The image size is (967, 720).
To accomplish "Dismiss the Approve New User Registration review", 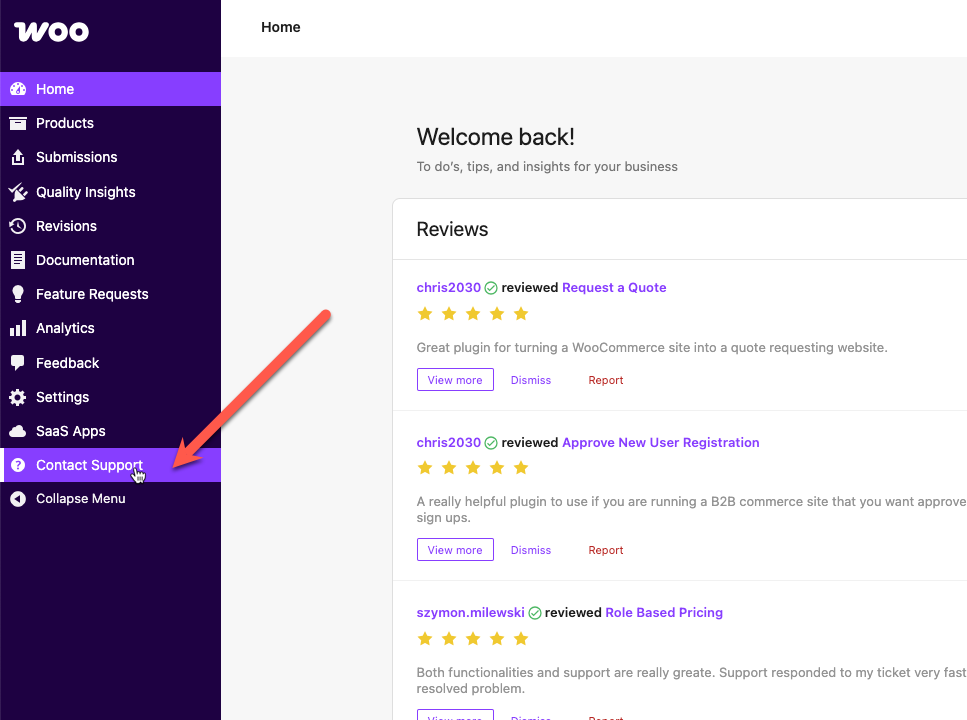I will tap(531, 550).
